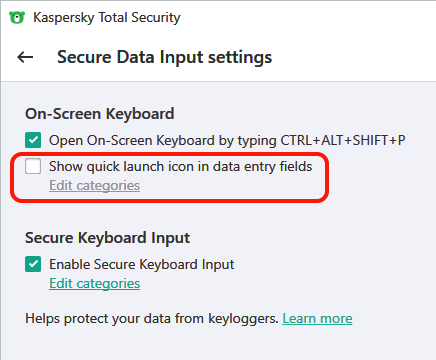Click empty panel area below the Learn more line
This screenshot has height=360, width=436.
[x=217, y=345]
